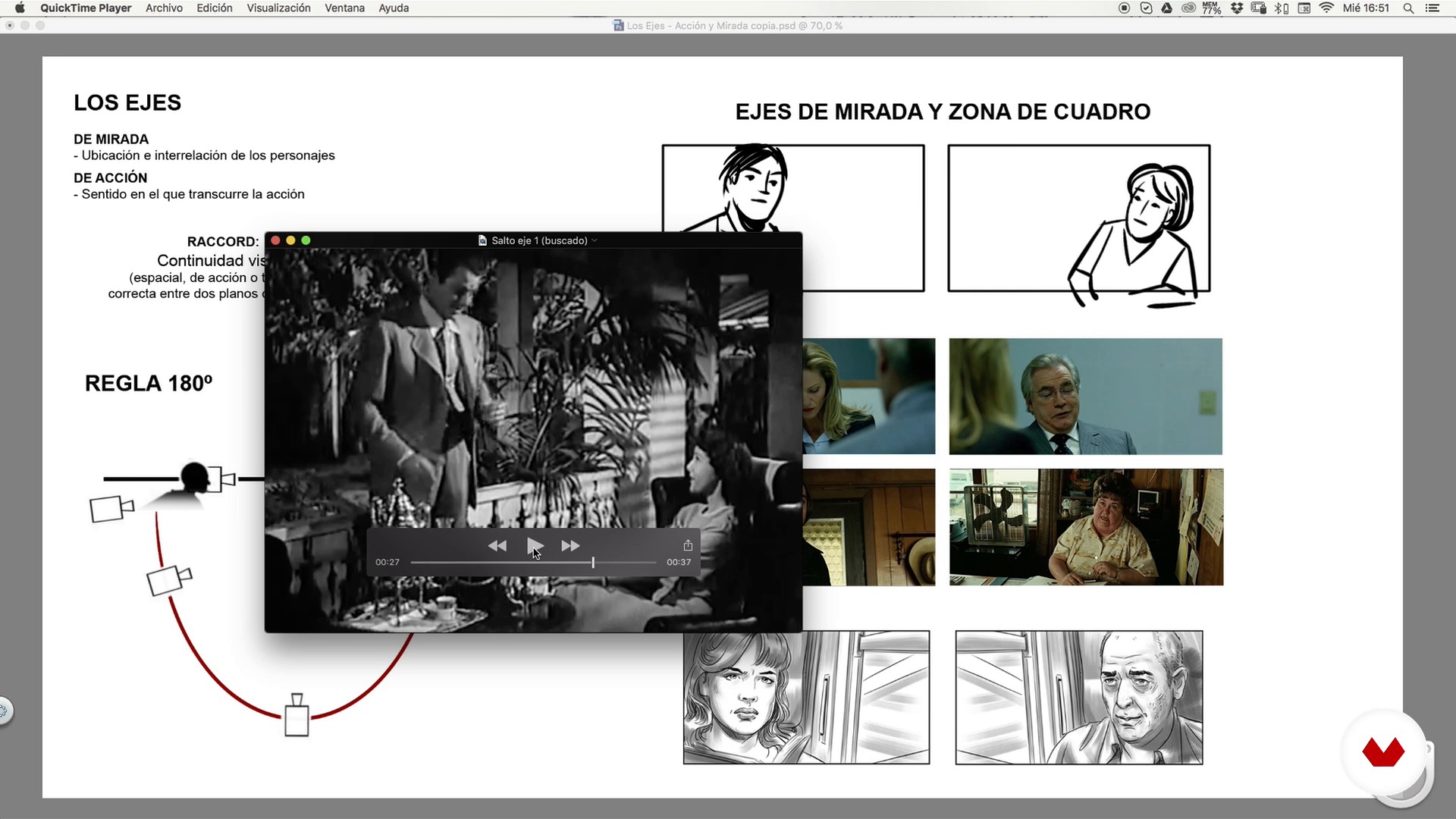
Task: Click the document icon in QuickTime title
Action: (482, 240)
